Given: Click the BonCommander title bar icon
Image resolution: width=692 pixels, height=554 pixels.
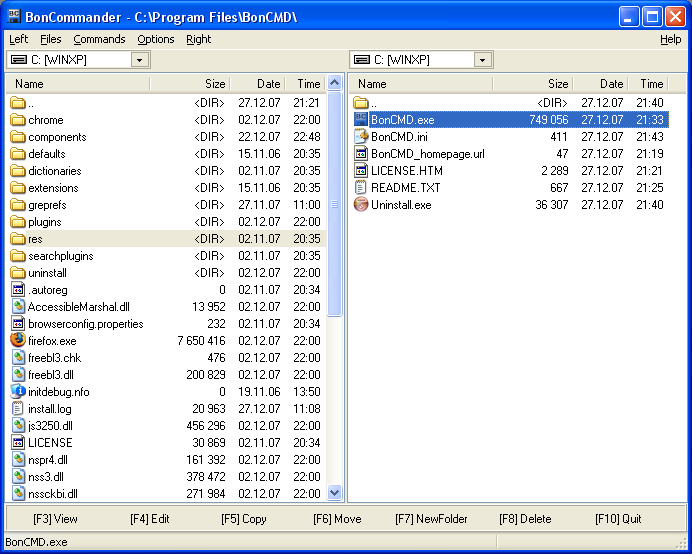Looking at the screenshot, I should click(14, 16).
